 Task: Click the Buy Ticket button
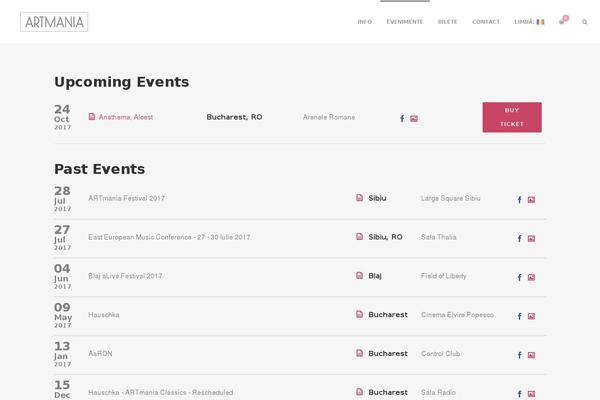[512, 117]
